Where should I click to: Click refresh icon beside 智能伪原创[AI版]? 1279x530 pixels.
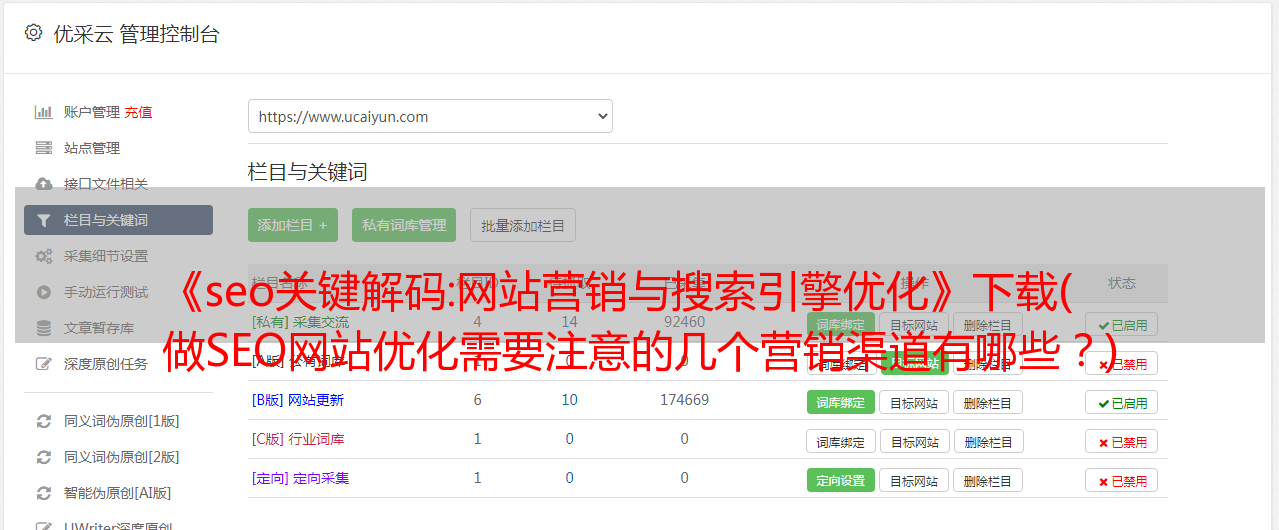pyautogui.click(x=43, y=493)
